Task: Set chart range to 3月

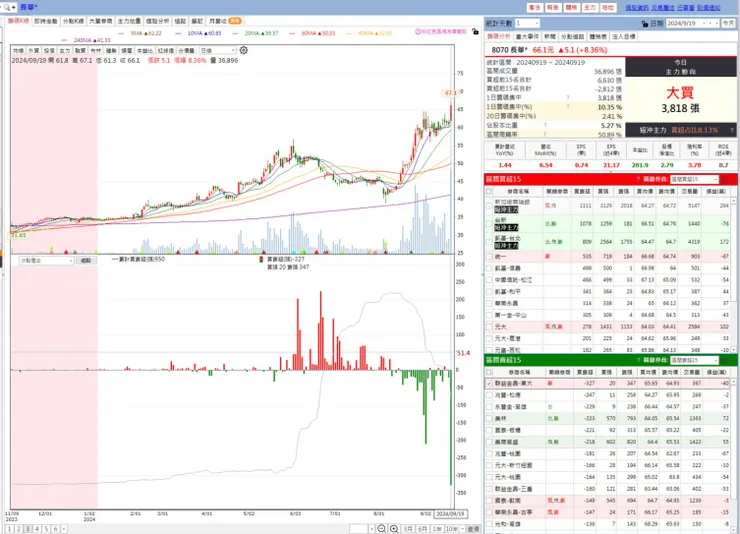Action: point(409,529)
